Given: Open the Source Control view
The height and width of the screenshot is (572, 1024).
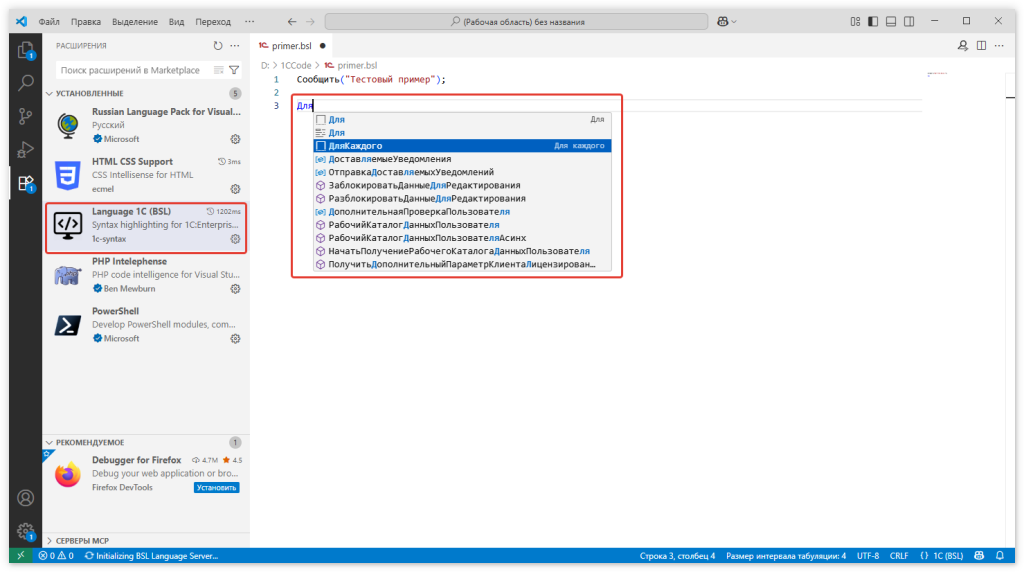Looking at the screenshot, I should 25,116.
